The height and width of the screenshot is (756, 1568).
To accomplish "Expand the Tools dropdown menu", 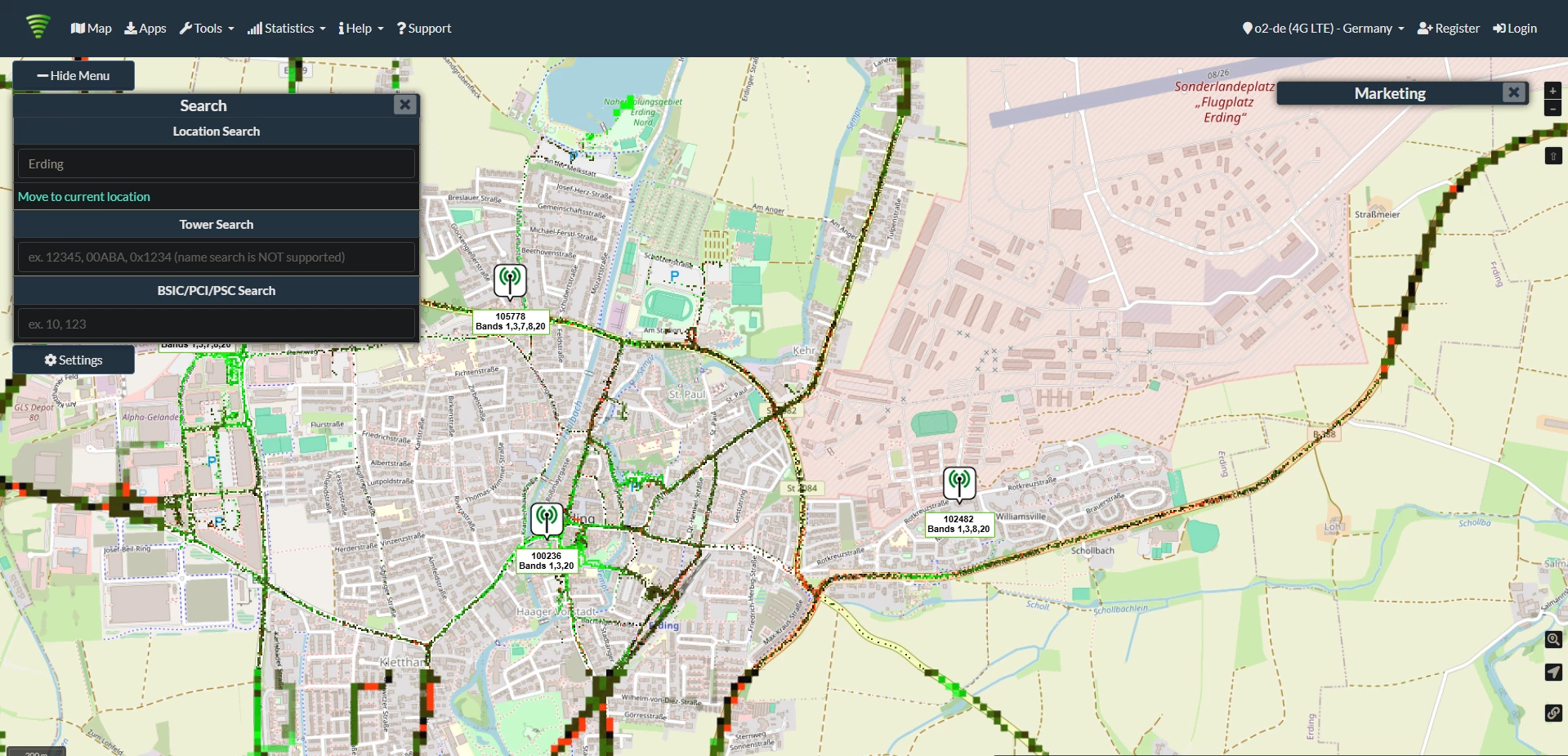I will pos(207,29).
